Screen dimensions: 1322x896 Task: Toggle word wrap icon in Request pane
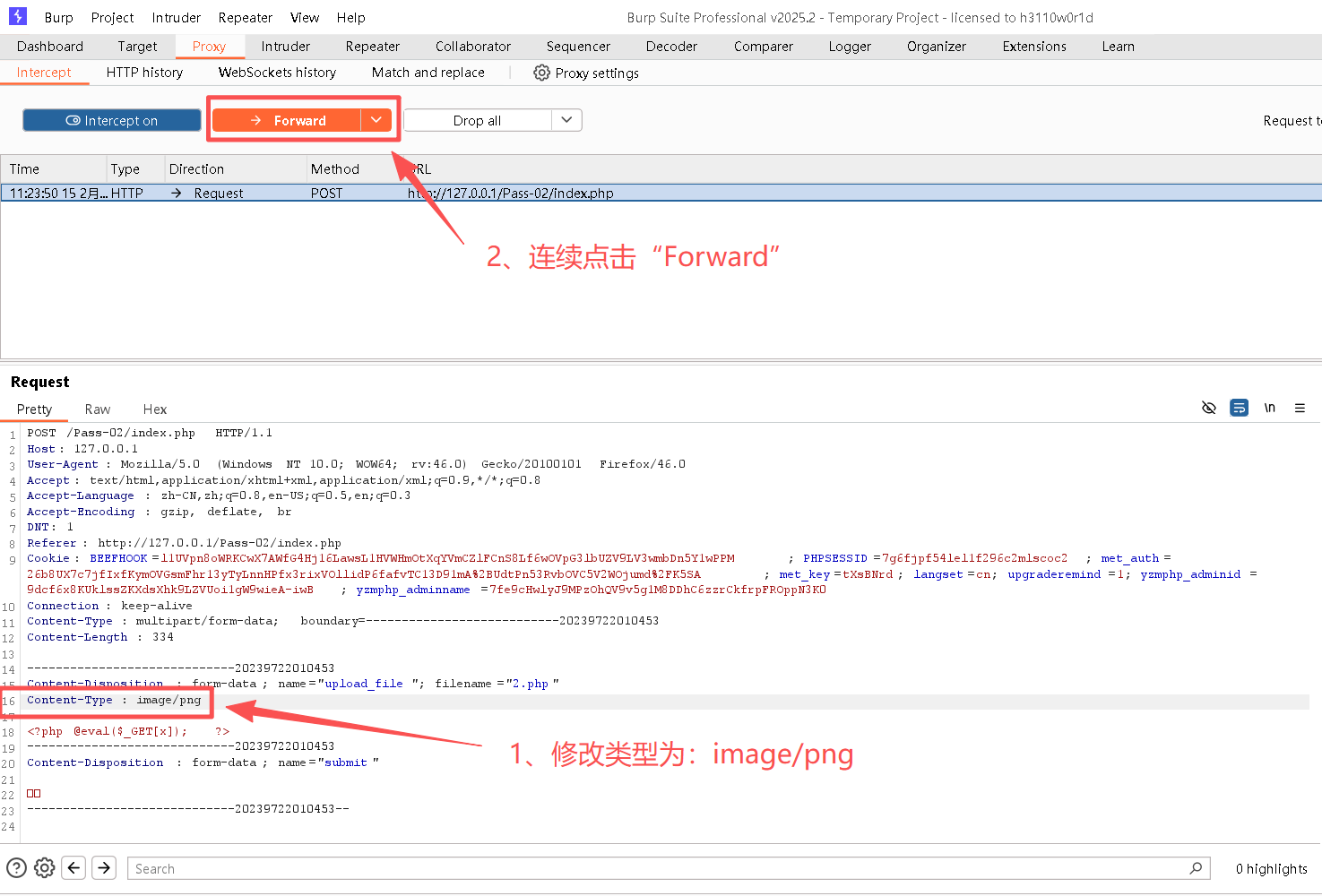(1239, 408)
